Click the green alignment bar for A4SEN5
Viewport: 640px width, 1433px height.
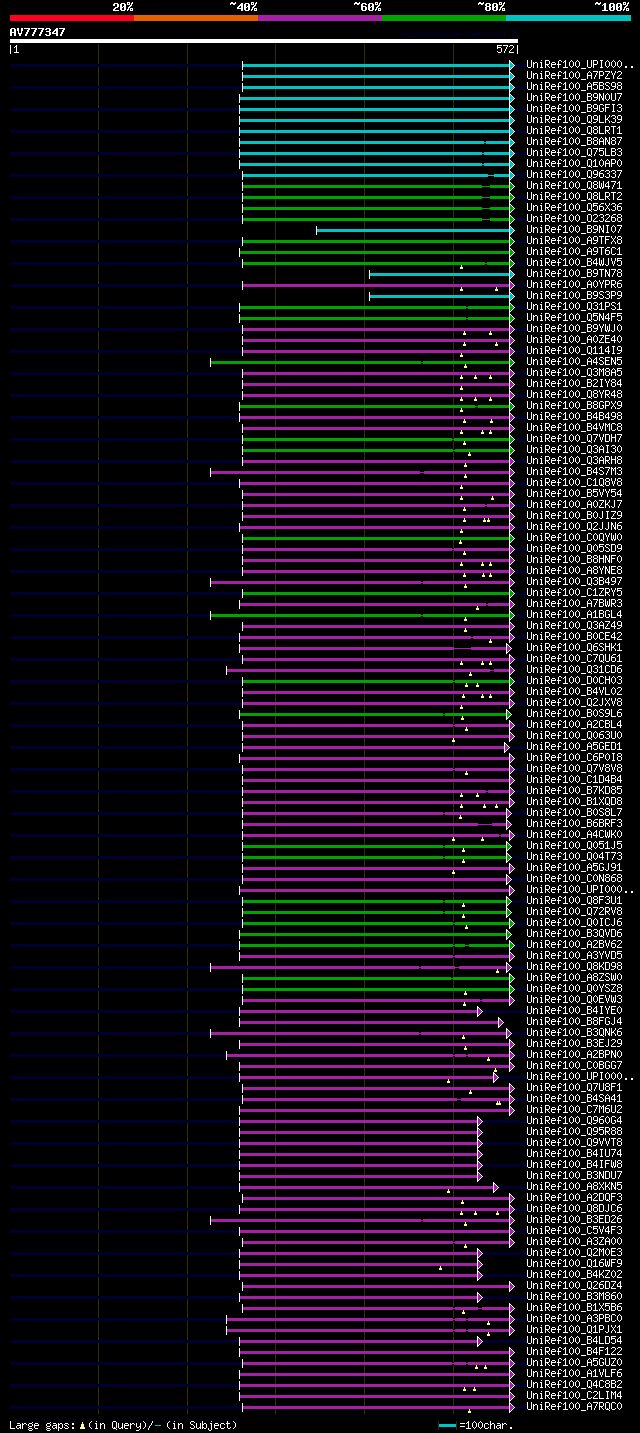click(362, 362)
